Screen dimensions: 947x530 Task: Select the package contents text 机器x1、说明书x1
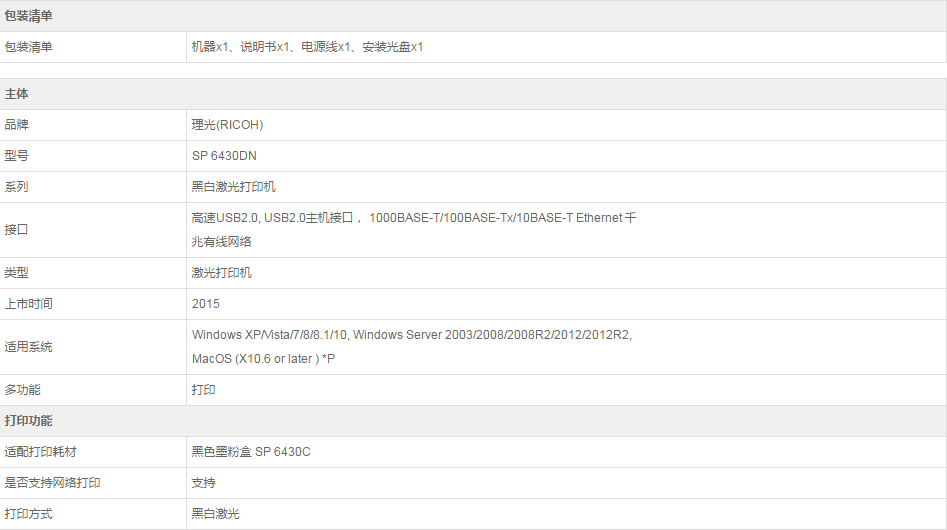click(307, 47)
